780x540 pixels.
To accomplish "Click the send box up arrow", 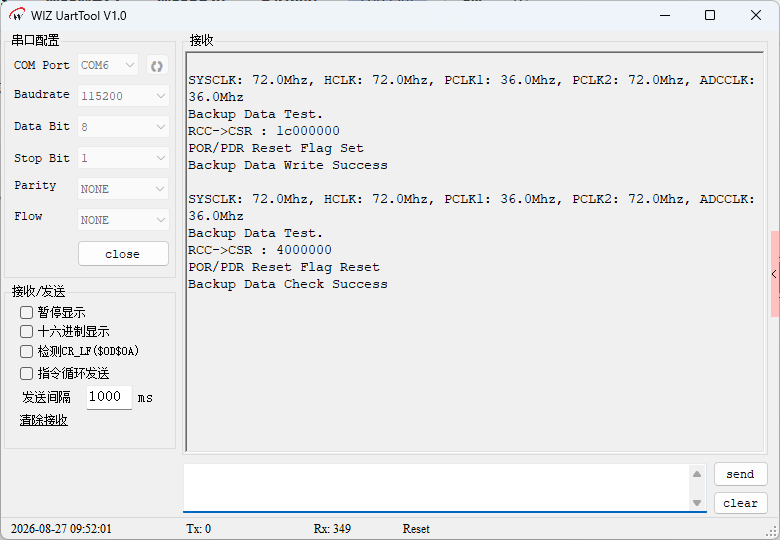I will click(697, 474).
